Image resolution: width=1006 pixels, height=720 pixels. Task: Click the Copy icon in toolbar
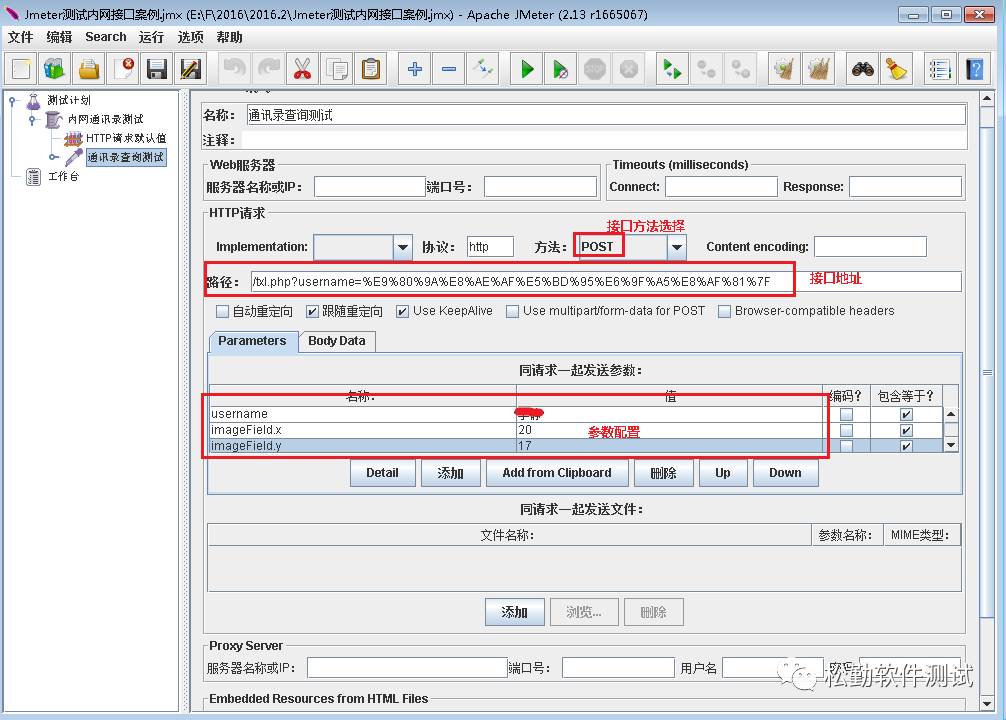pyautogui.click(x=336, y=69)
